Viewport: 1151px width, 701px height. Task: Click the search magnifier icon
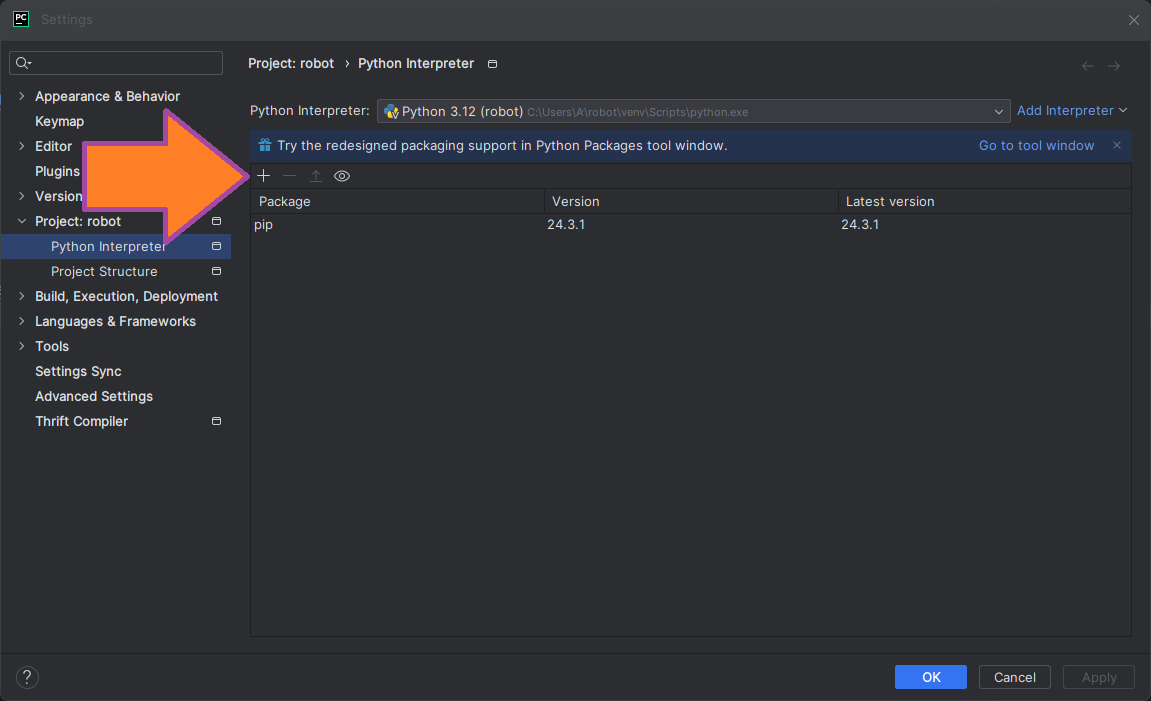coord(23,63)
